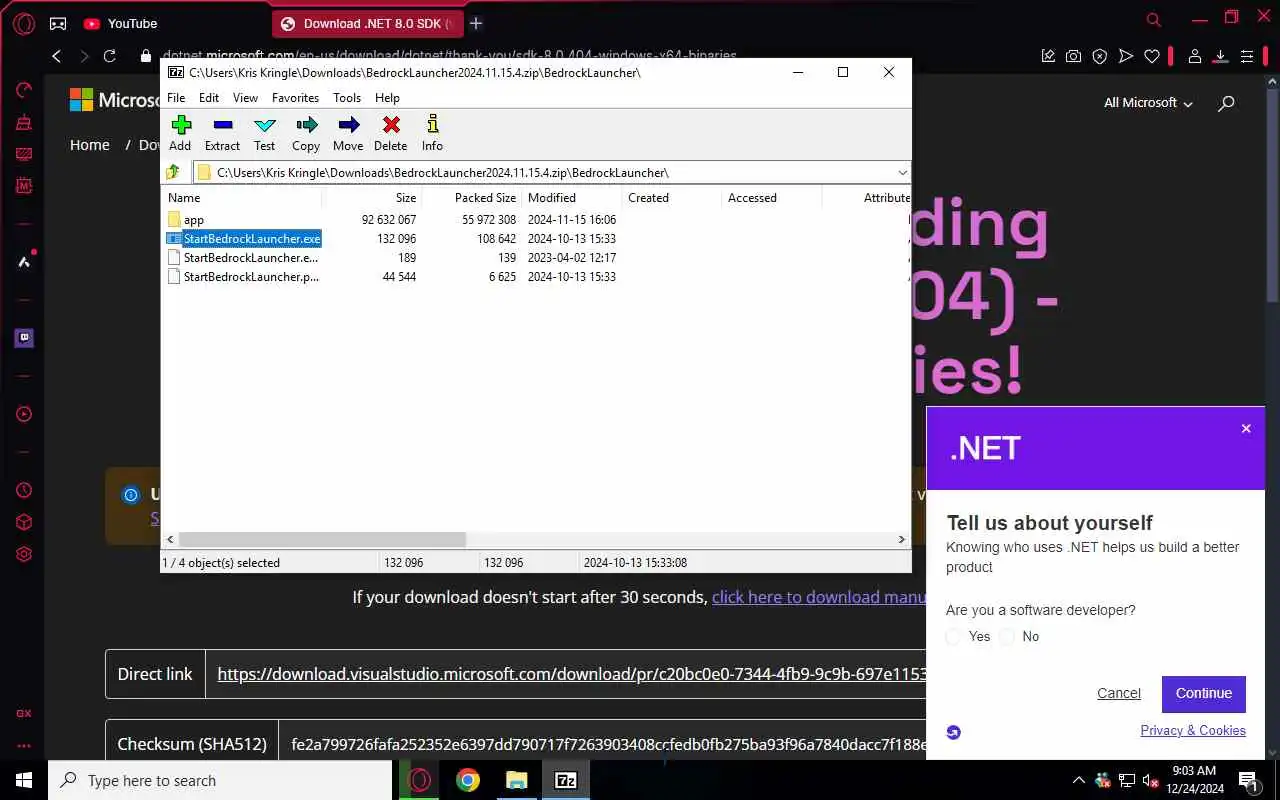Viewport: 1280px width, 800px height.
Task: Click the 7-Zip Add toolbar button
Action: pos(180,133)
